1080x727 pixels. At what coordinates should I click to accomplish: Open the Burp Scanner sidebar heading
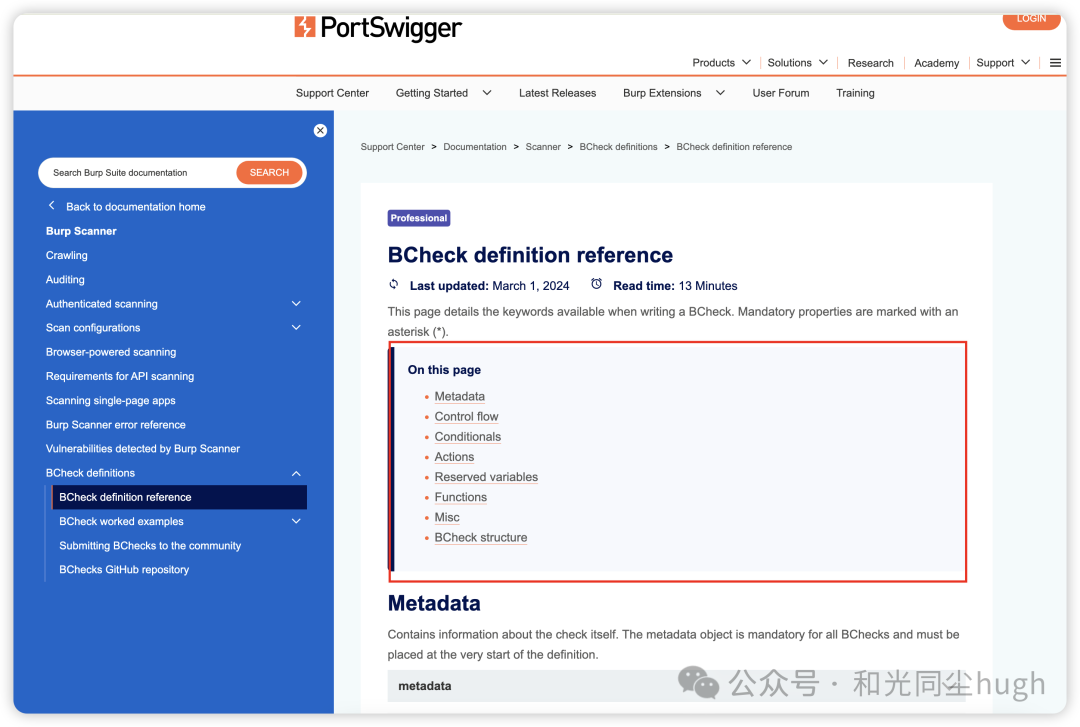tap(81, 231)
